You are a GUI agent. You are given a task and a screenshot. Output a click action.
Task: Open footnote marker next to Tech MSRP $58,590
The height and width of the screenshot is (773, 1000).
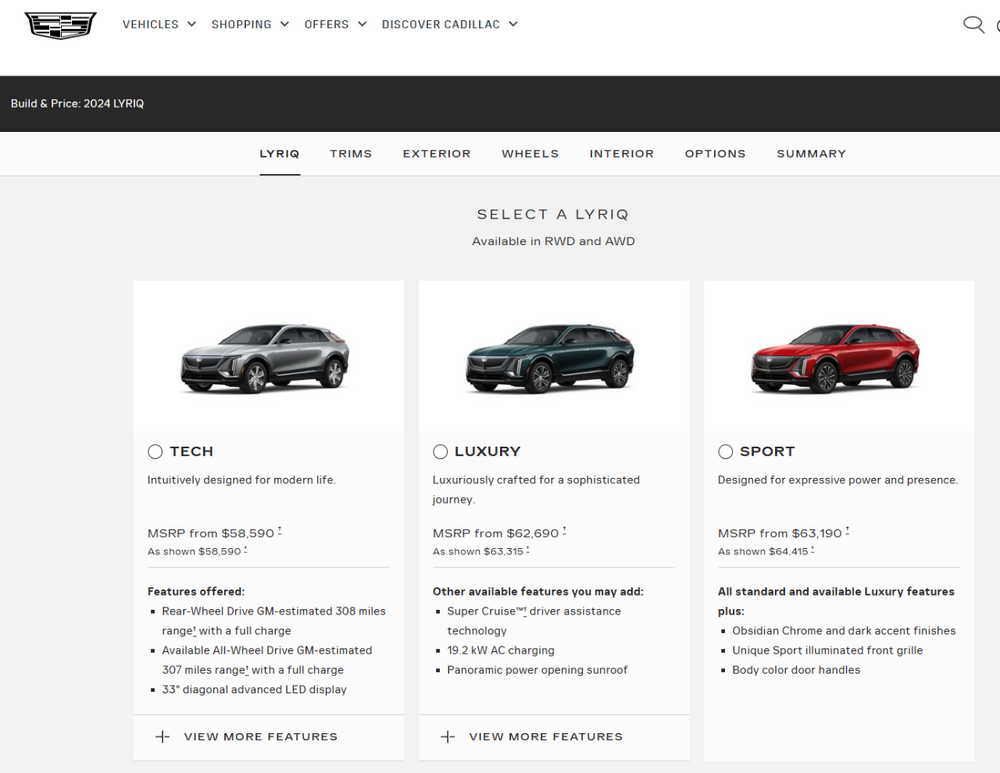280,530
